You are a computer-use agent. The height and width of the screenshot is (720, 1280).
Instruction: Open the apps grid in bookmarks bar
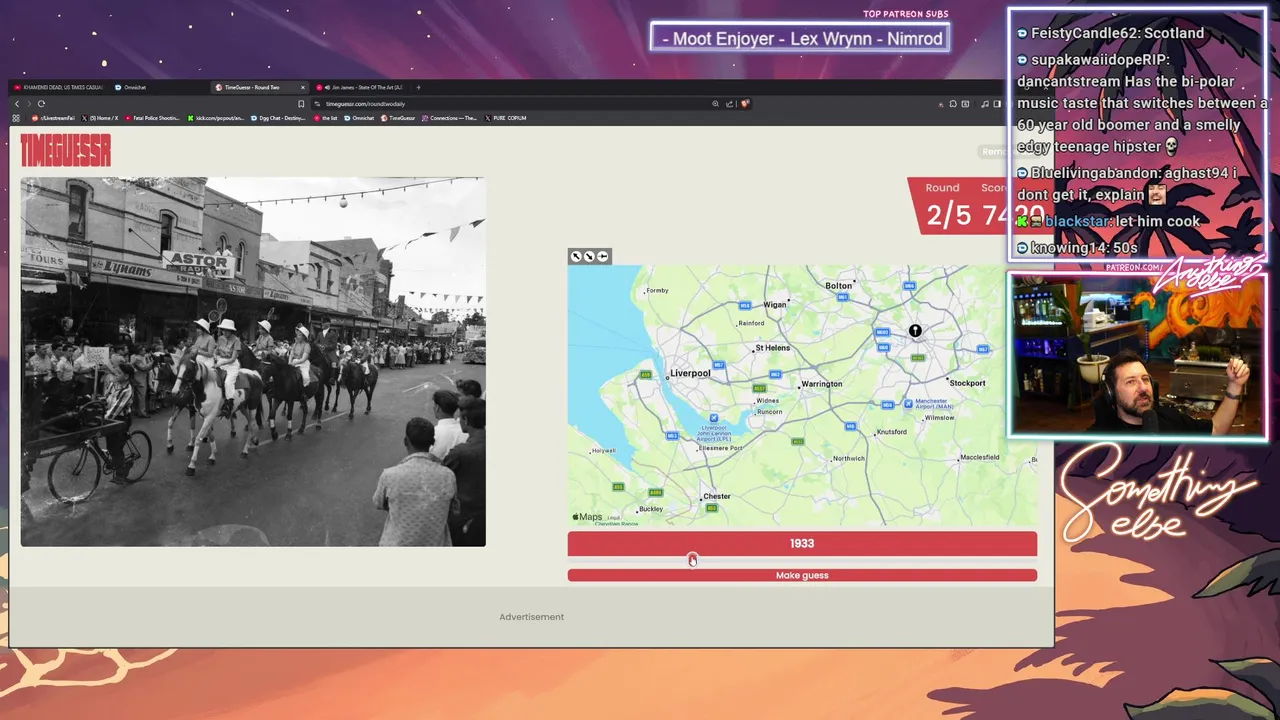pos(16,118)
